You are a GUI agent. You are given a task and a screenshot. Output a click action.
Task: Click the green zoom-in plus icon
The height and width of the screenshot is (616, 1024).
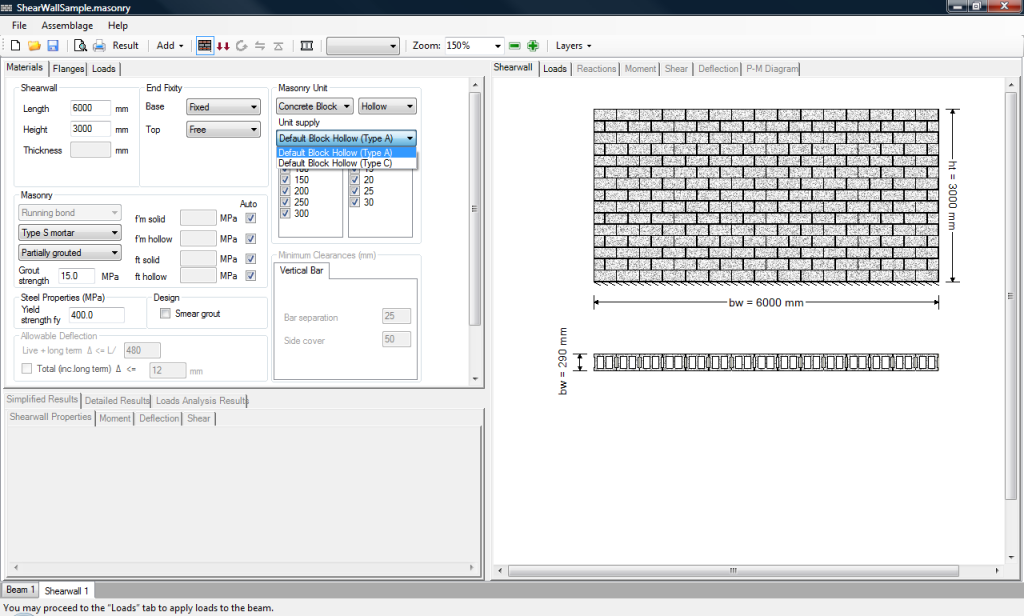pyautogui.click(x=533, y=45)
